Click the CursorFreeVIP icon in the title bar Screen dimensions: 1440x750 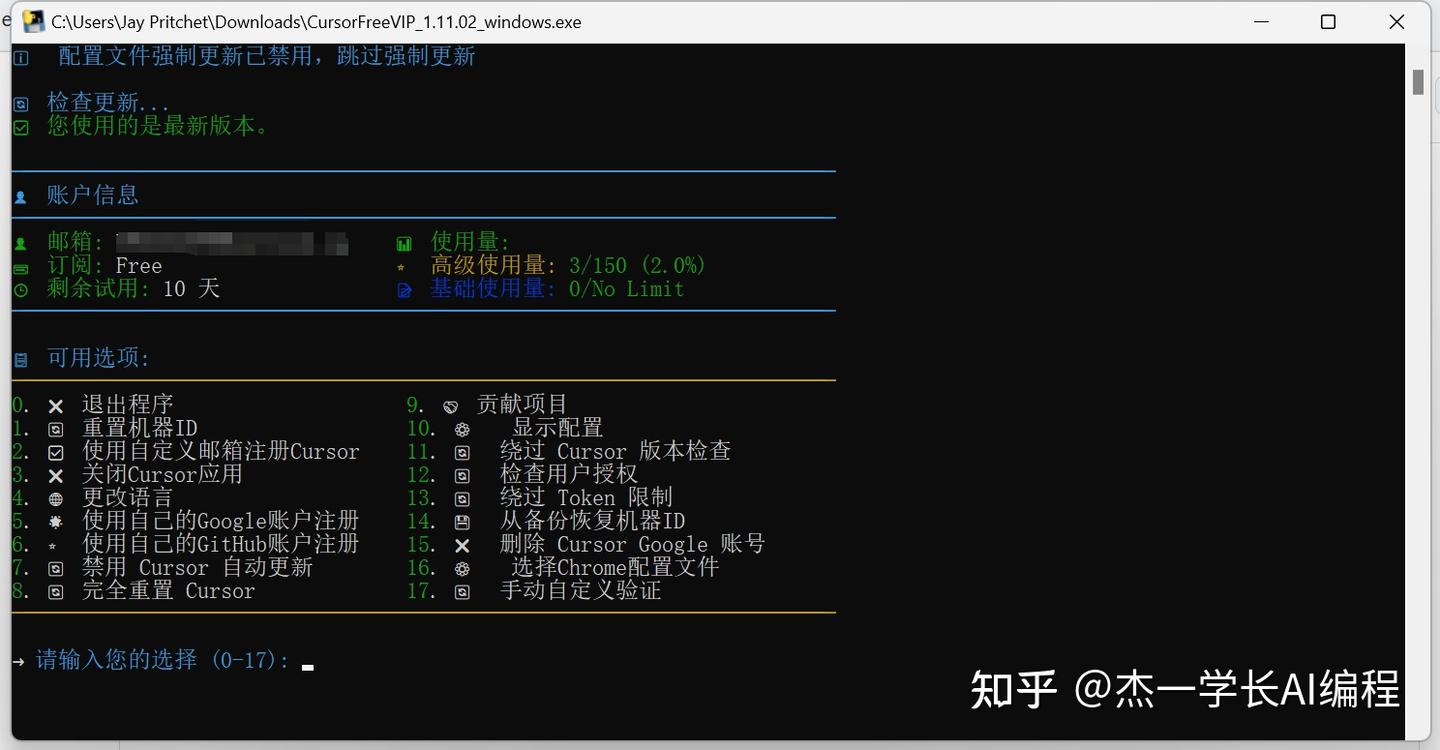(x=33, y=20)
